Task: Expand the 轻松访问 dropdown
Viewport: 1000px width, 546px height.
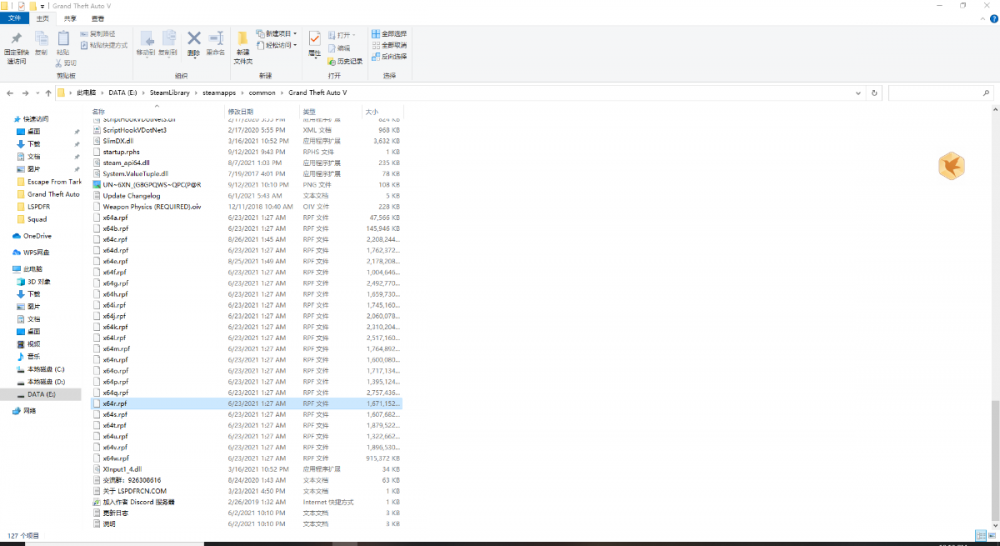Action: click(x=295, y=45)
